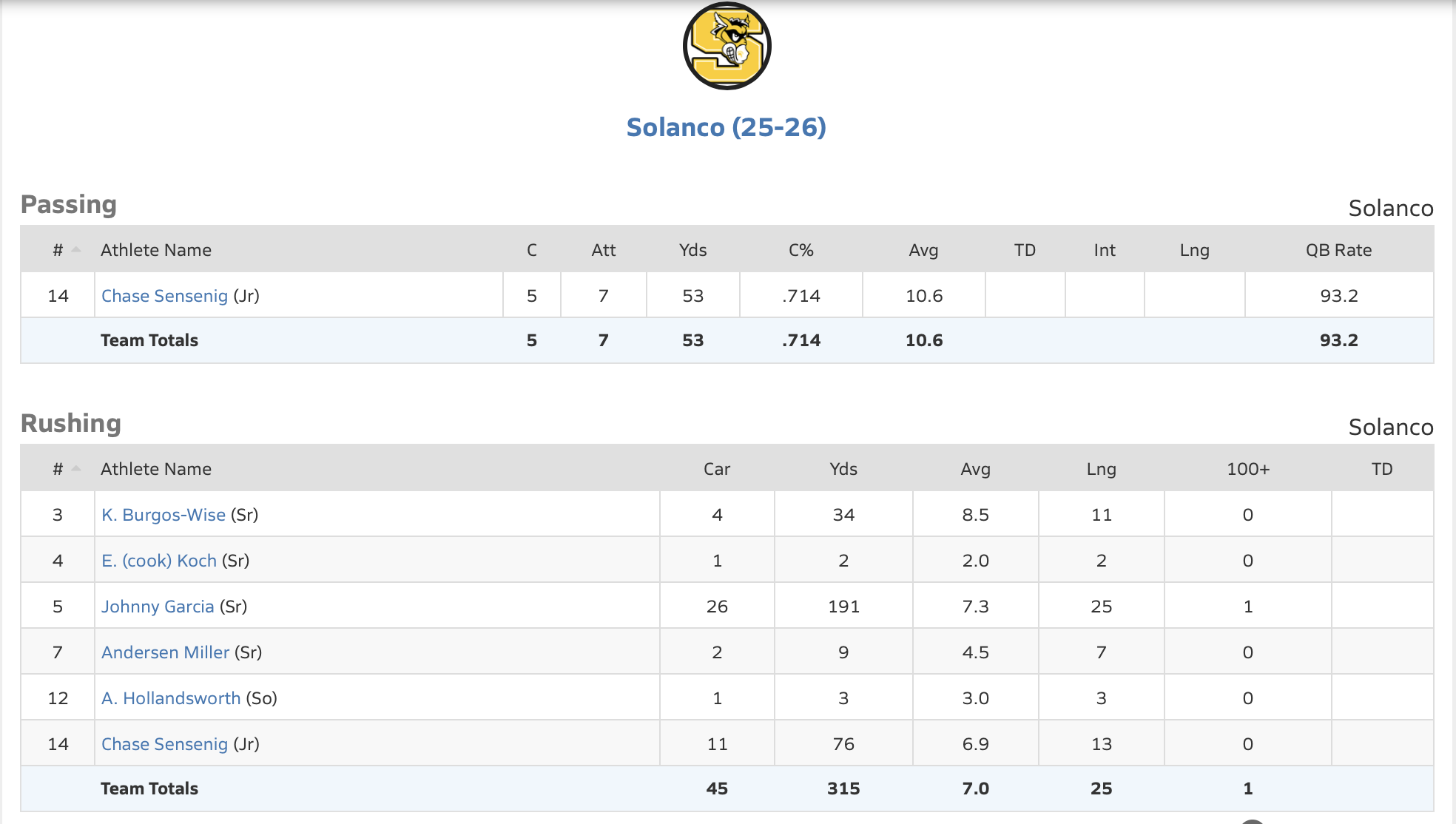Open K. Burgos-Wise player profile
Screen dimensions: 1456x824
point(164,515)
